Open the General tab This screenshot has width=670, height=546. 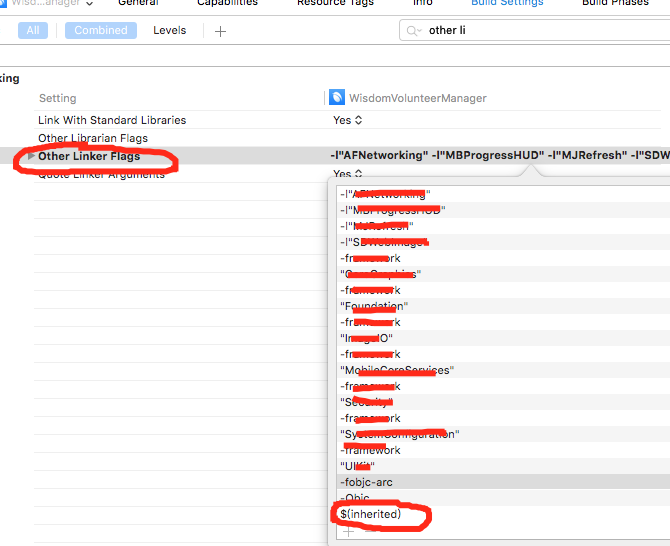[138, 3]
